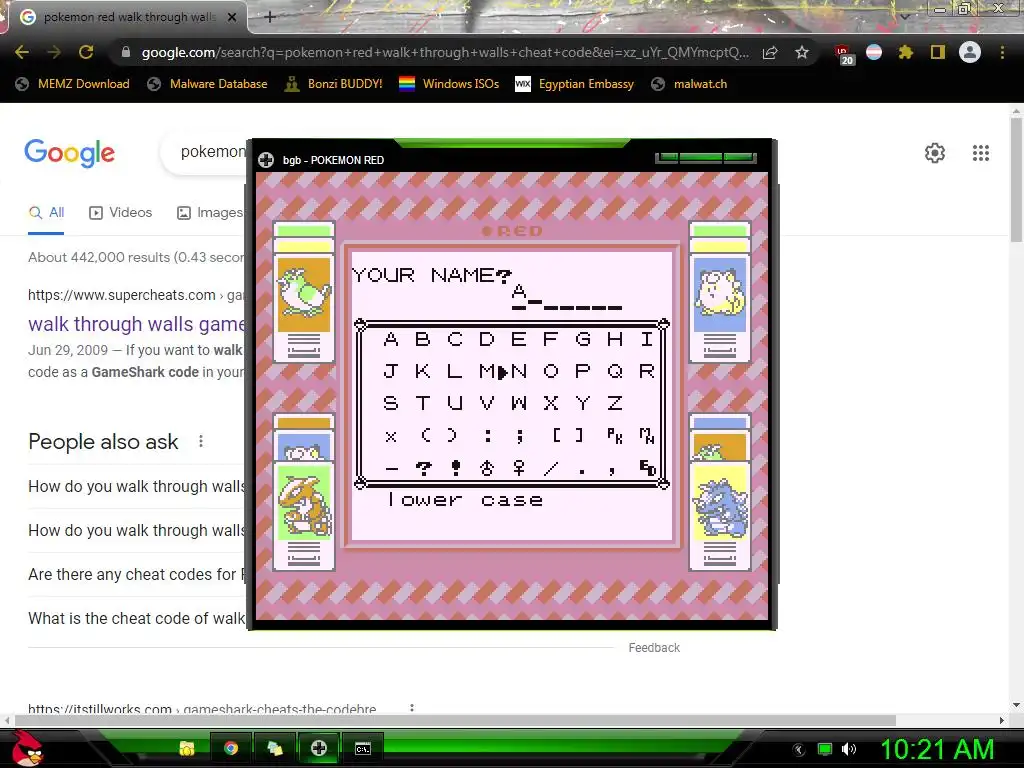This screenshot has height=768, width=1024.
Task: Expand the first 'How do you walk through walls' question
Action: click(136, 487)
